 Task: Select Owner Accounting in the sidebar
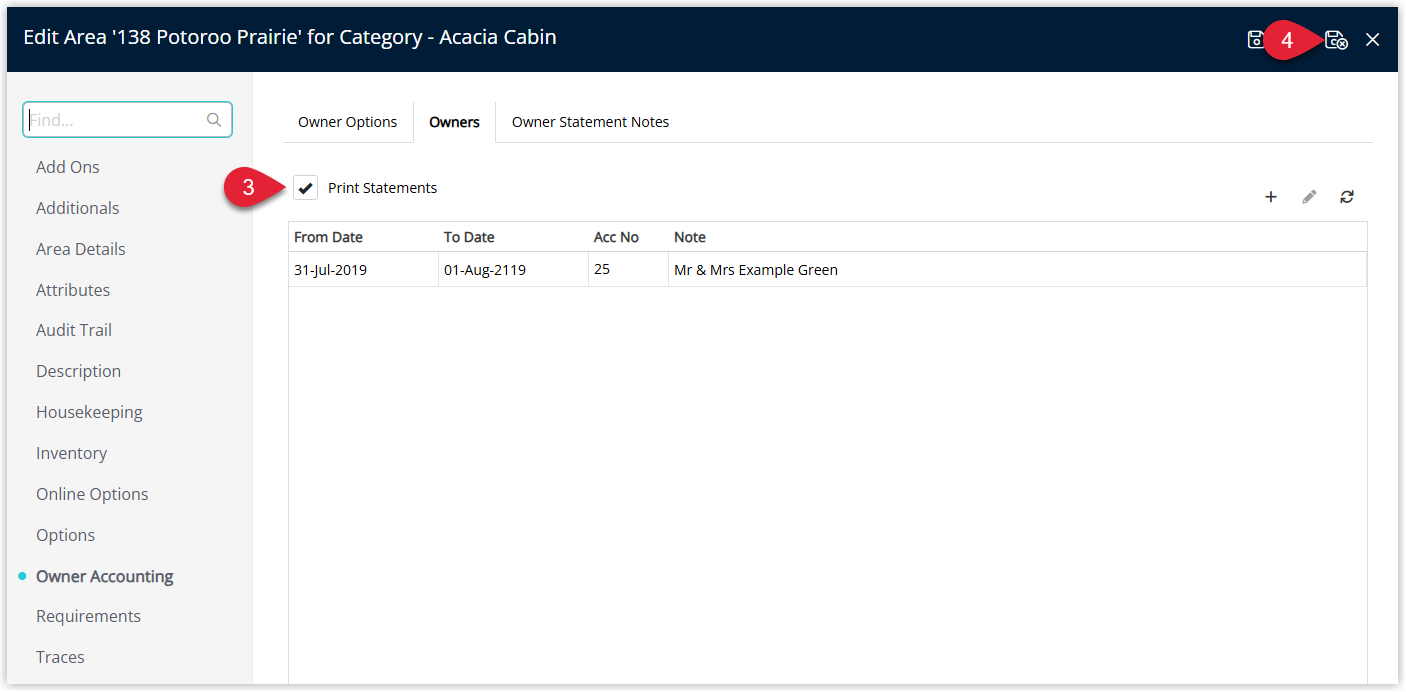(105, 576)
